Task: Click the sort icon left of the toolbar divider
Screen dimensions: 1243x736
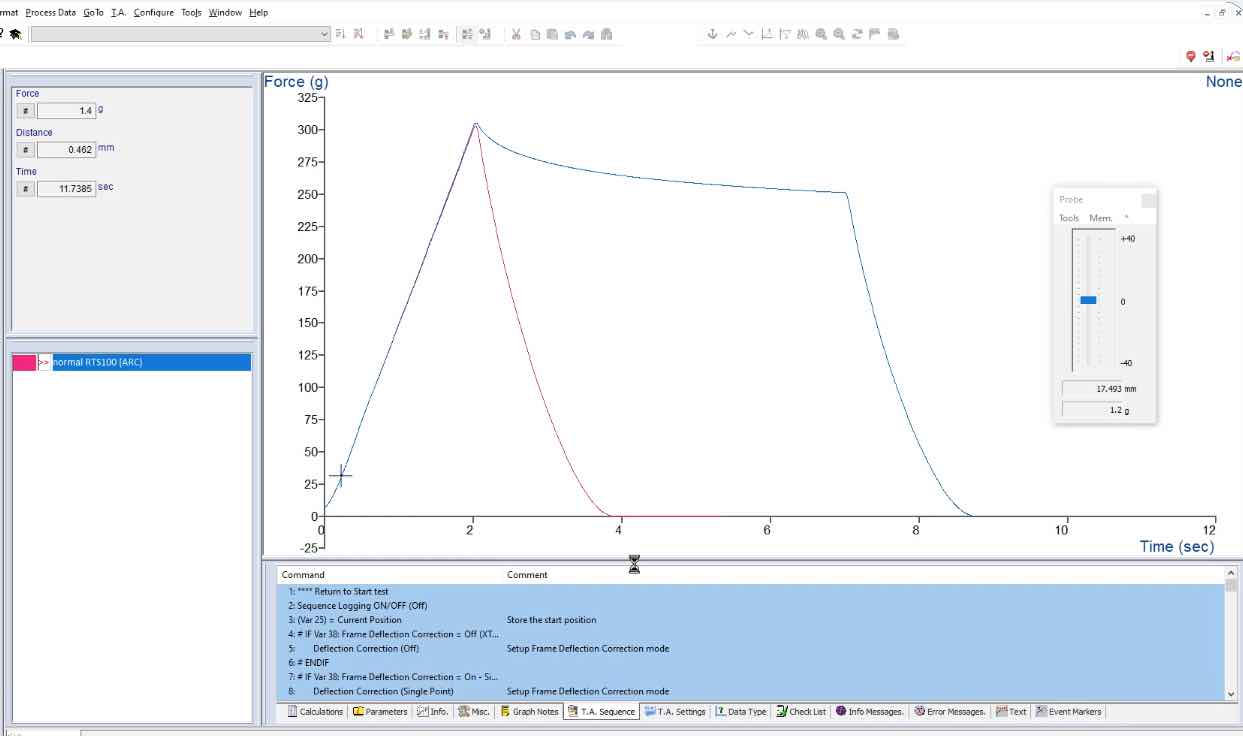Action: [x=359, y=33]
